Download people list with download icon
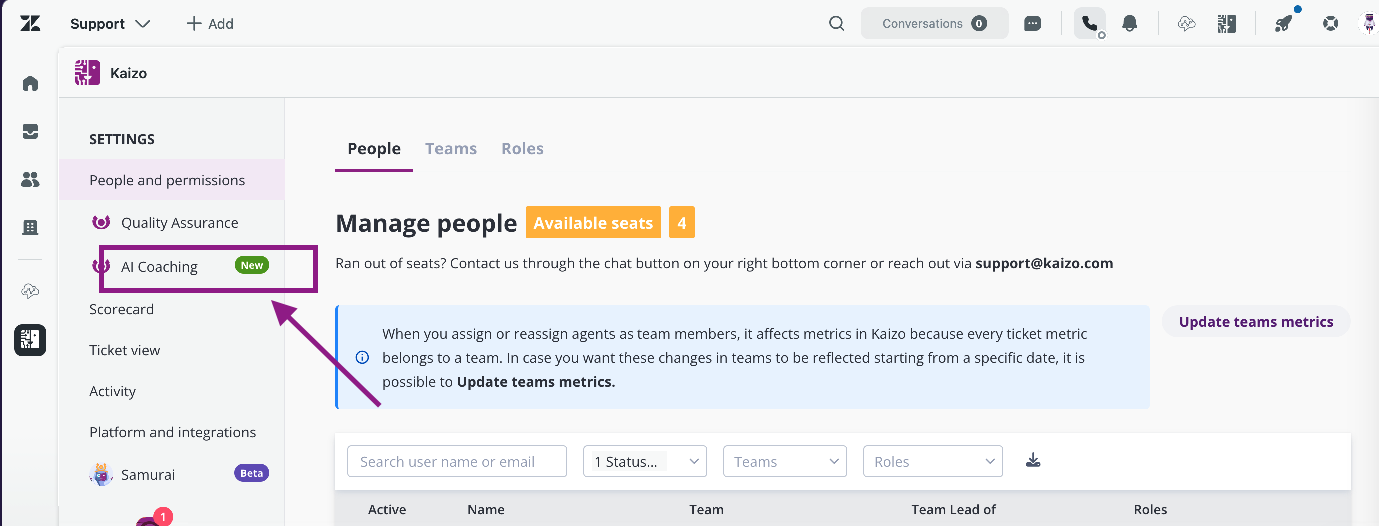 [1033, 461]
